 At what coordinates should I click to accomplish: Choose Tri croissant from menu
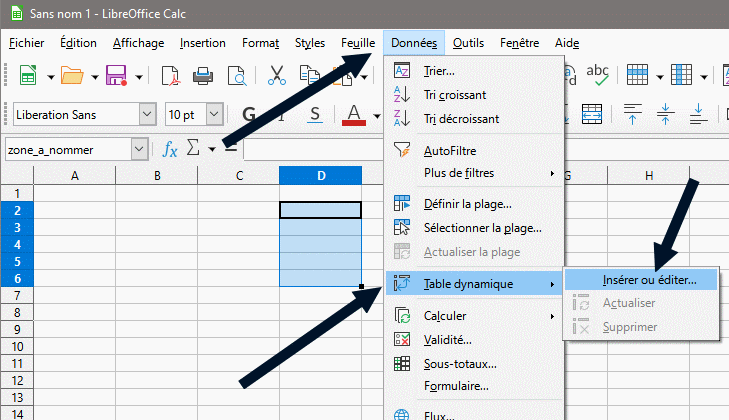click(x=455, y=94)
